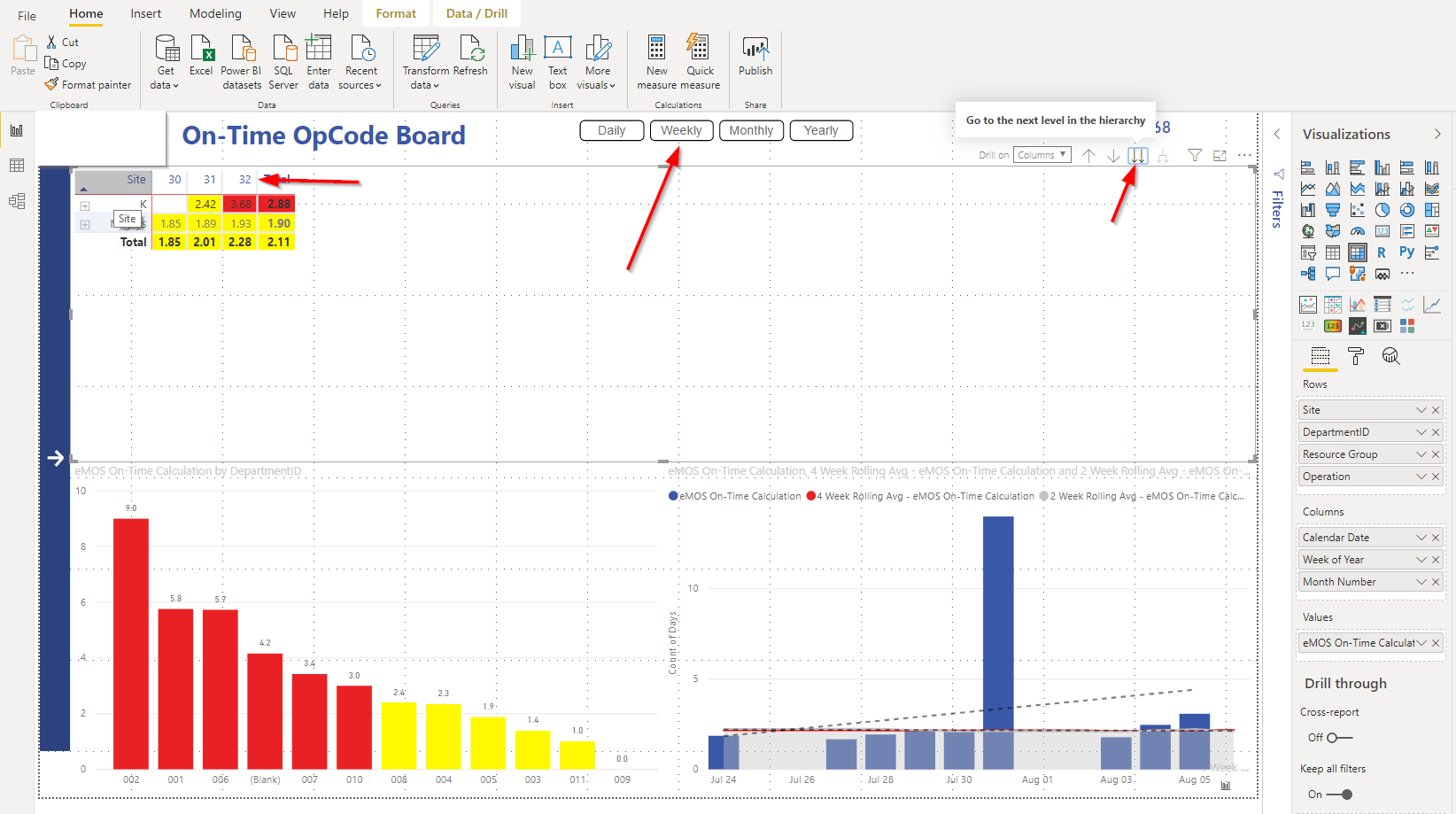
Task: Expand the K site row
Action: [85, 205]
